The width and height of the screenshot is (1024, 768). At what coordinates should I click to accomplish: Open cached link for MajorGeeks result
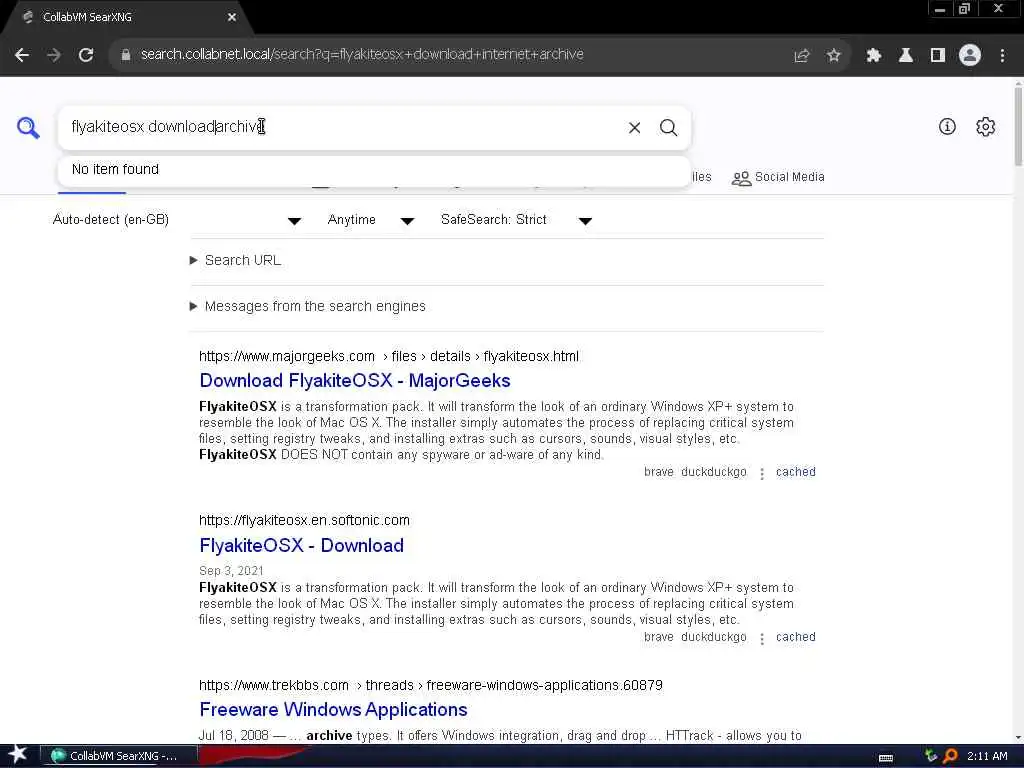tap(795, 472)
